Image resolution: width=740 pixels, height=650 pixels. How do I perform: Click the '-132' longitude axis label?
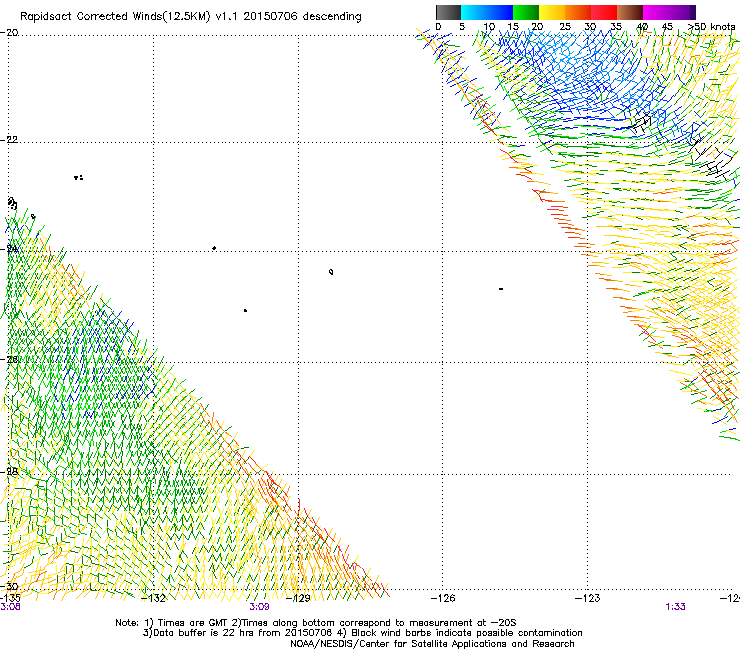click(x=154, y=599)
